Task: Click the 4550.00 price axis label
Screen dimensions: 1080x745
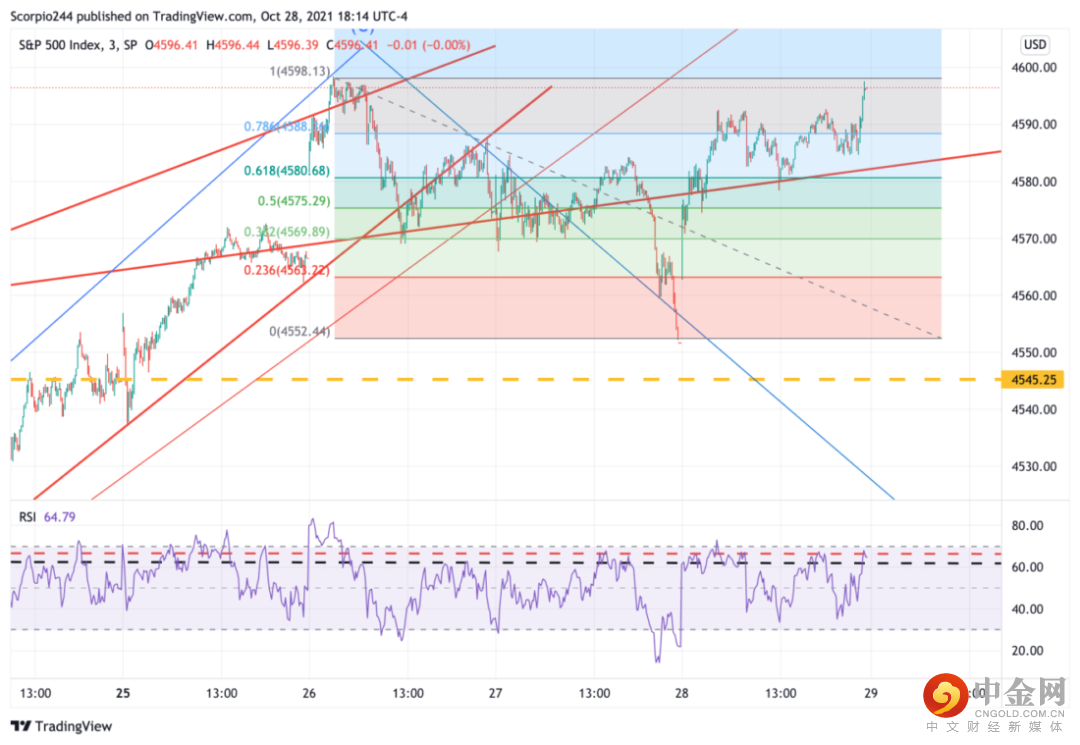Action: (x=1034, y=353)
